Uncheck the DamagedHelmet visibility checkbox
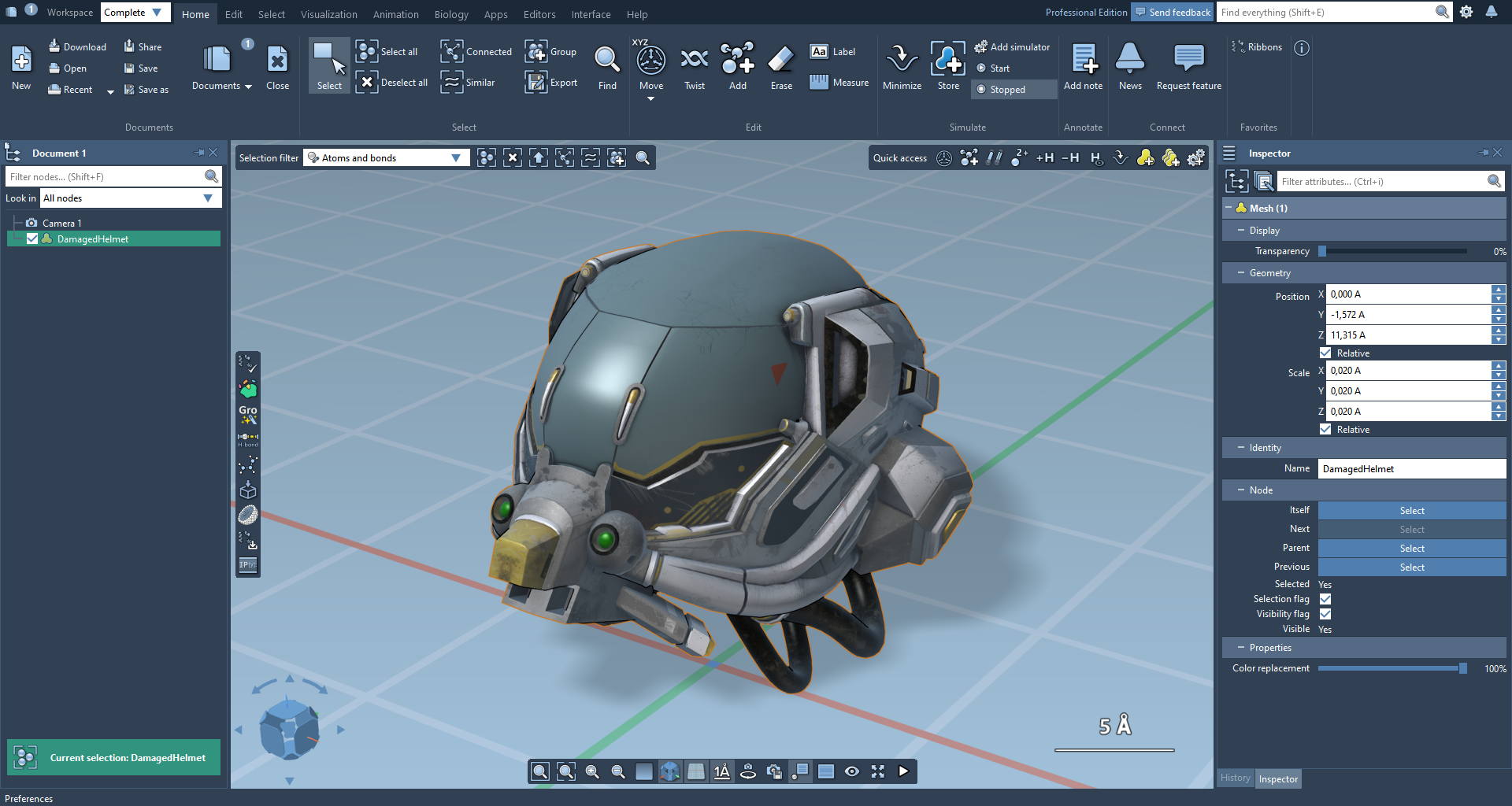This screenshot has width=1512, height=806. [x=32, y=238]
